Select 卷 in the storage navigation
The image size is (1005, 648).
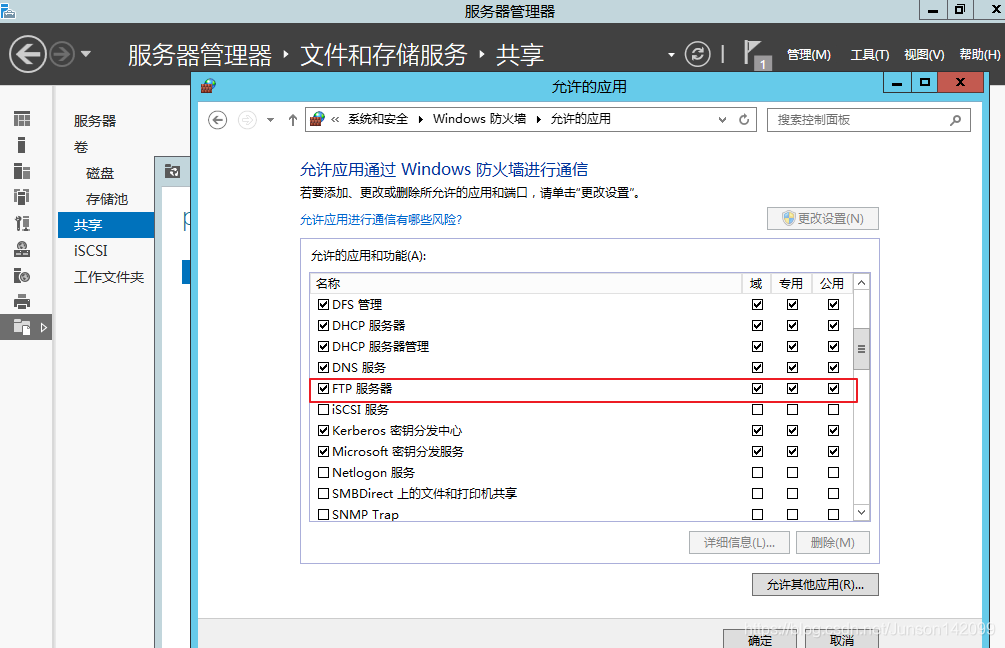tap(81, 147)
